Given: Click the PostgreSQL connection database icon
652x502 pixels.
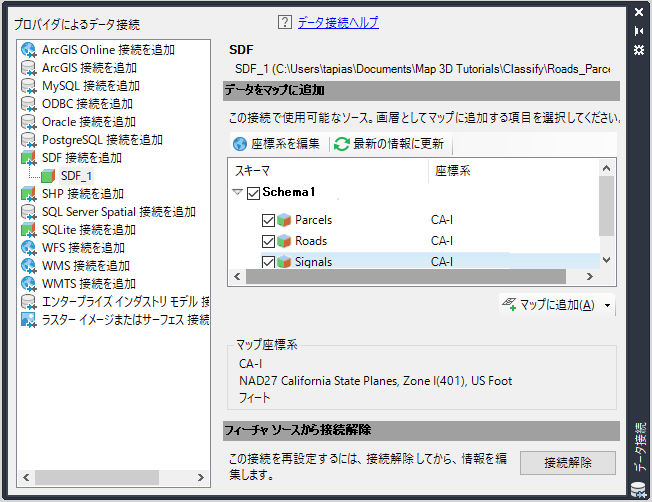Looking at the screenshot, I should [x=29, y=140].
